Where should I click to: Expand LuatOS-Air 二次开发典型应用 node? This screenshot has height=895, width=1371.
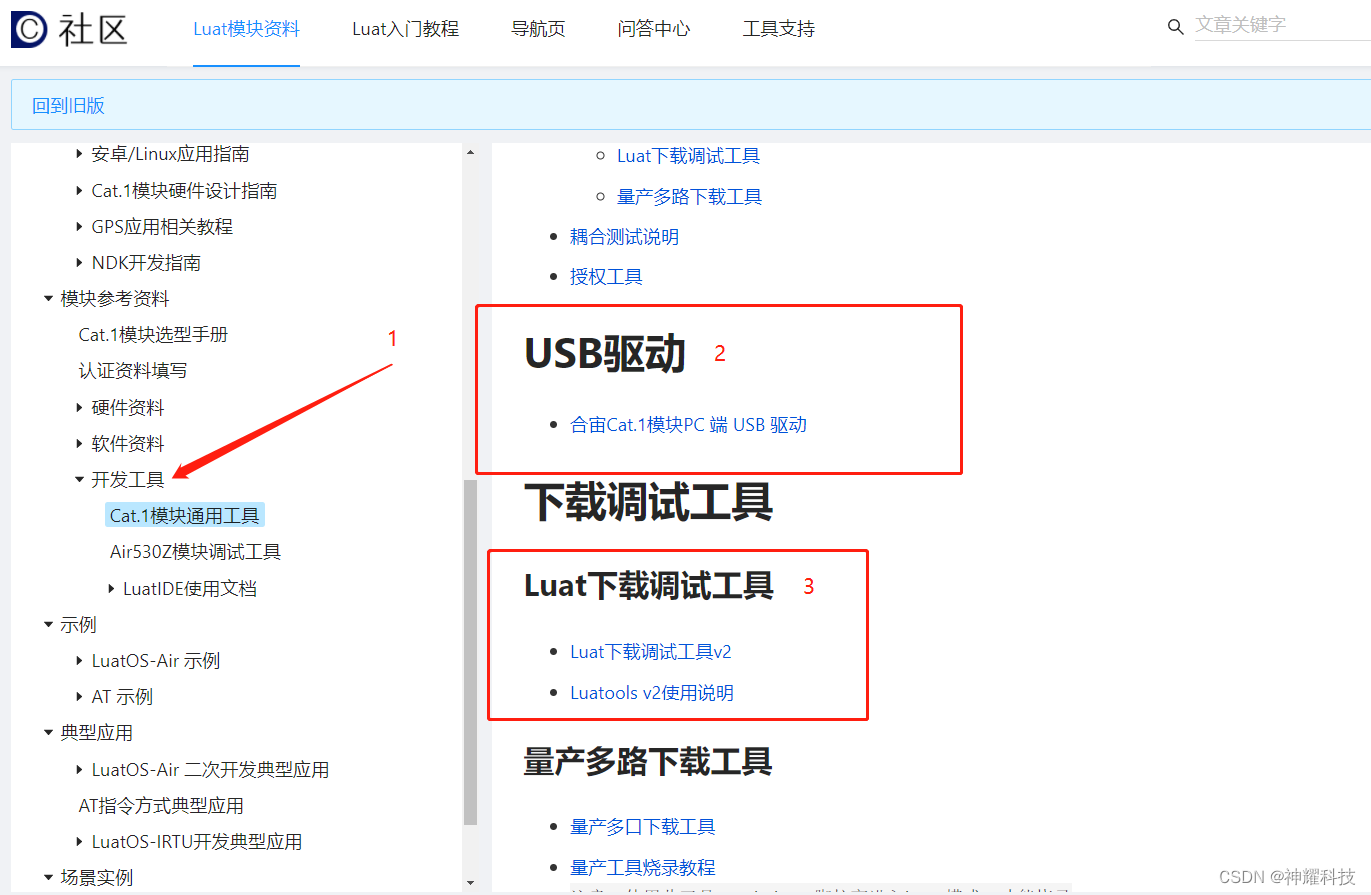click(80, 770)
